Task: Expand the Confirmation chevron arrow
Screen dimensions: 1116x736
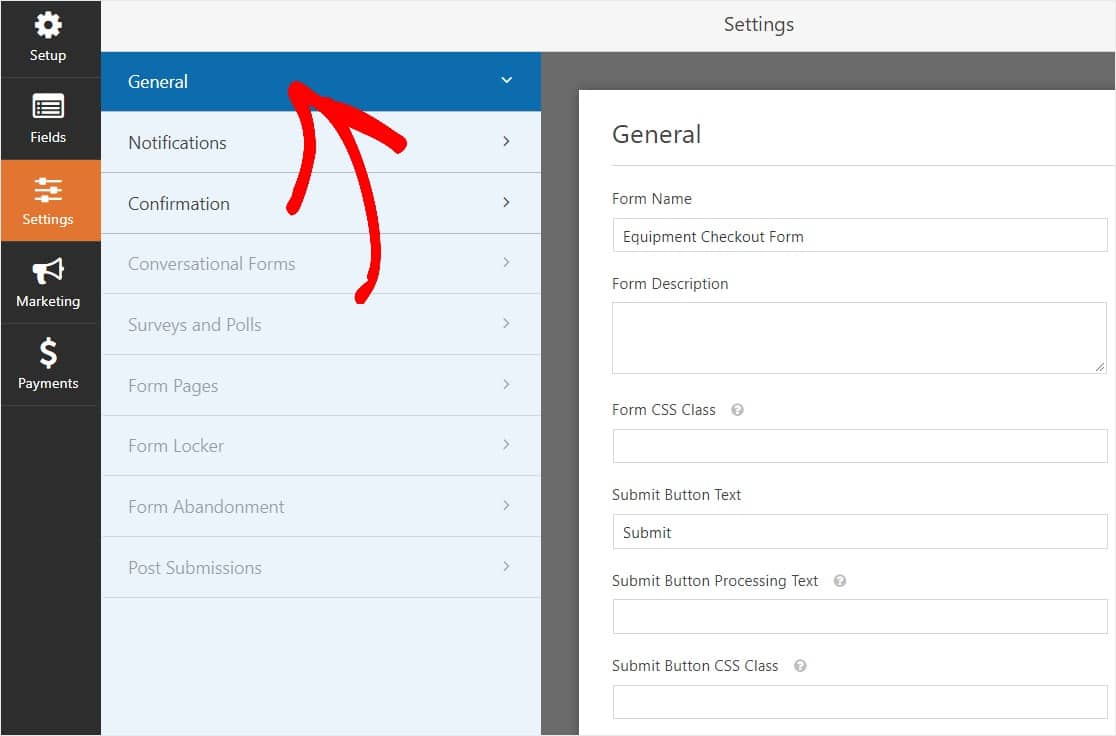Action: (506, 203)
